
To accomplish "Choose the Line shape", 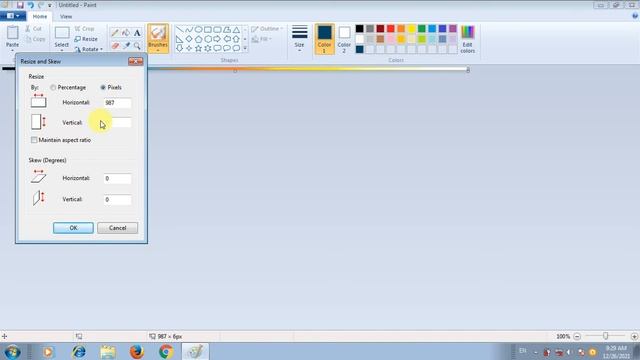I will click(x=179, y=30).
